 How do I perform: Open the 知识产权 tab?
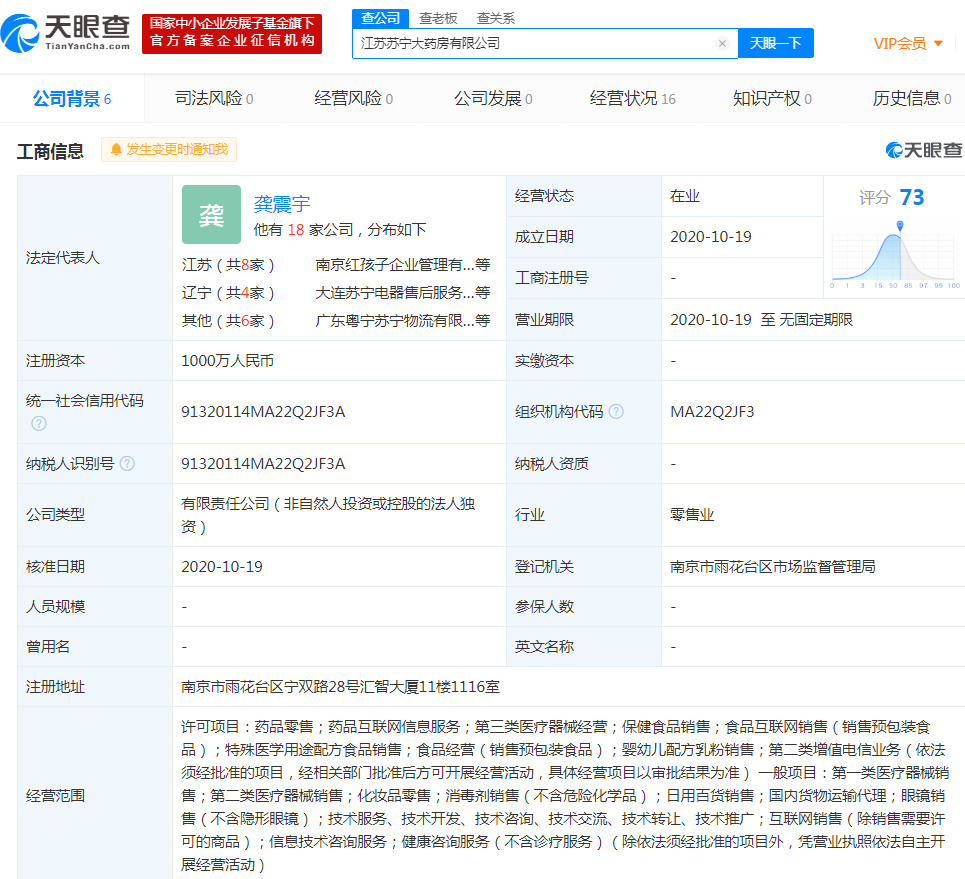(x=772, y=98)
